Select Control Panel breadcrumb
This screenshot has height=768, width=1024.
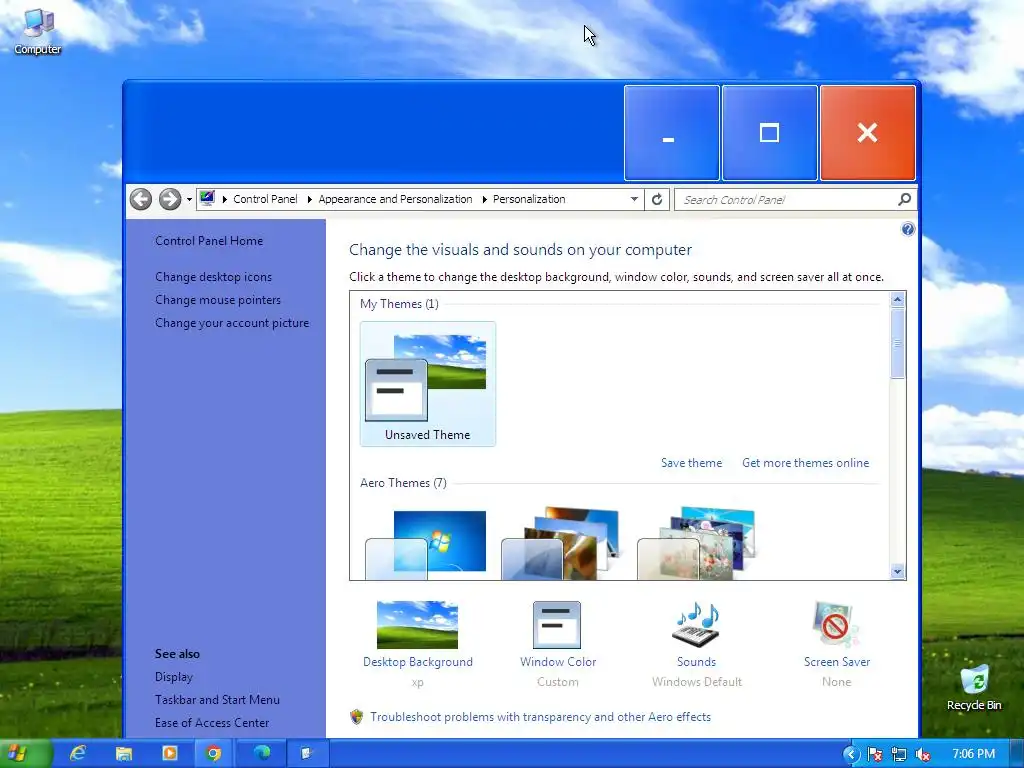pos(265,199)
